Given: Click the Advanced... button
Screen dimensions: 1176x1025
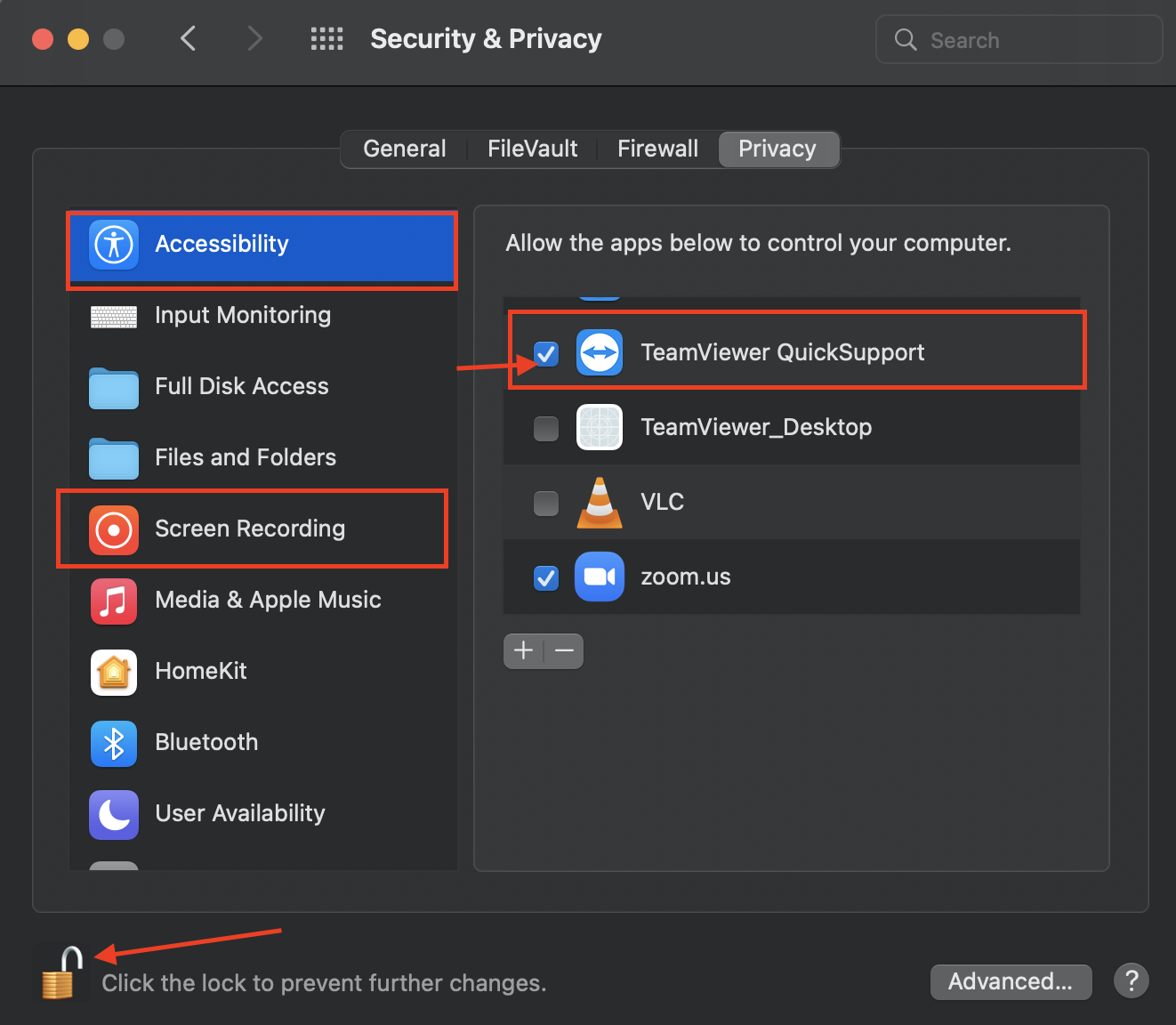Looking at the screenshot, I should tap(1011, 981).
